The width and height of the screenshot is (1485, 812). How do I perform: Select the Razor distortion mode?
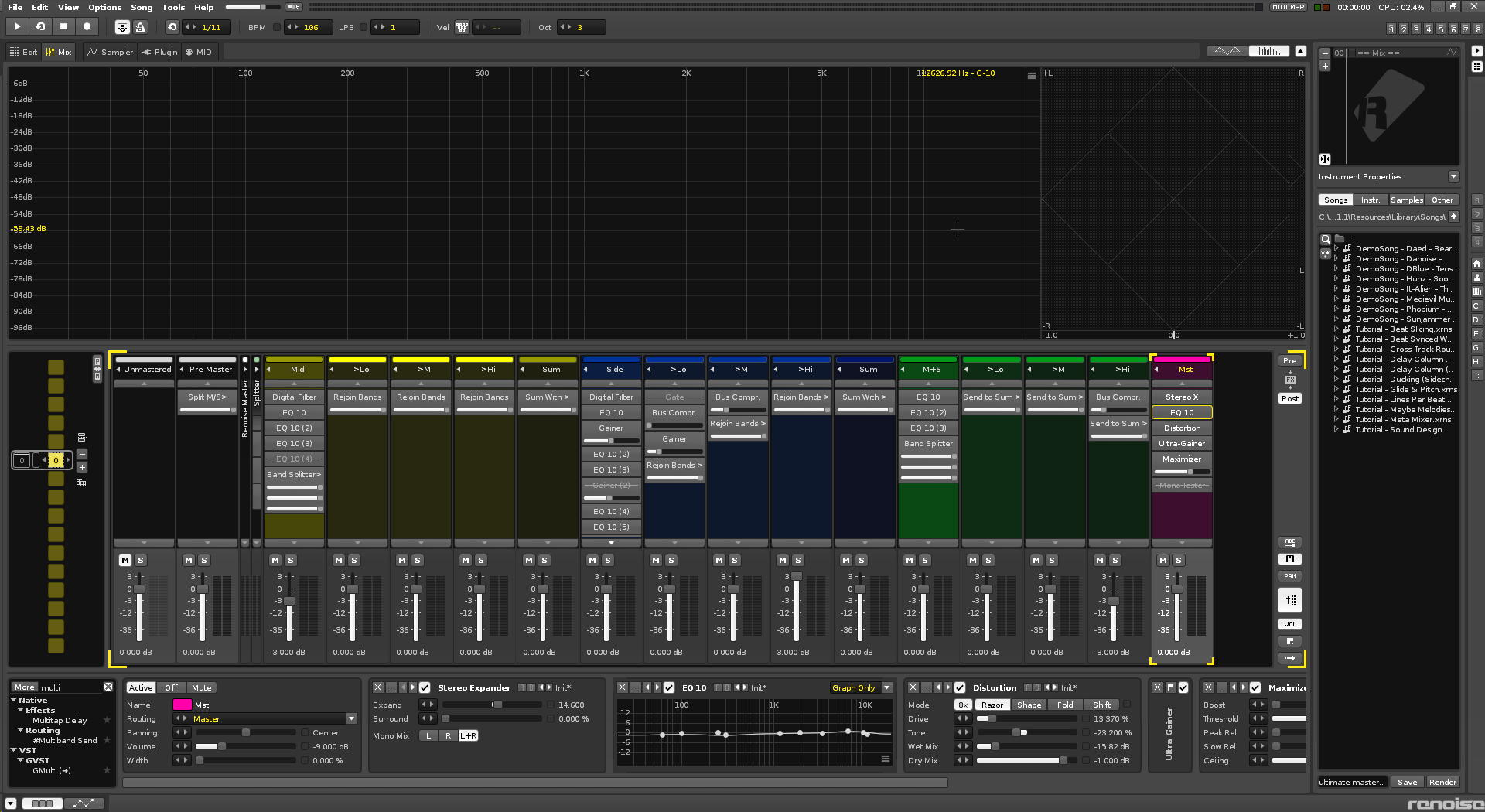[x=992, y=705]
